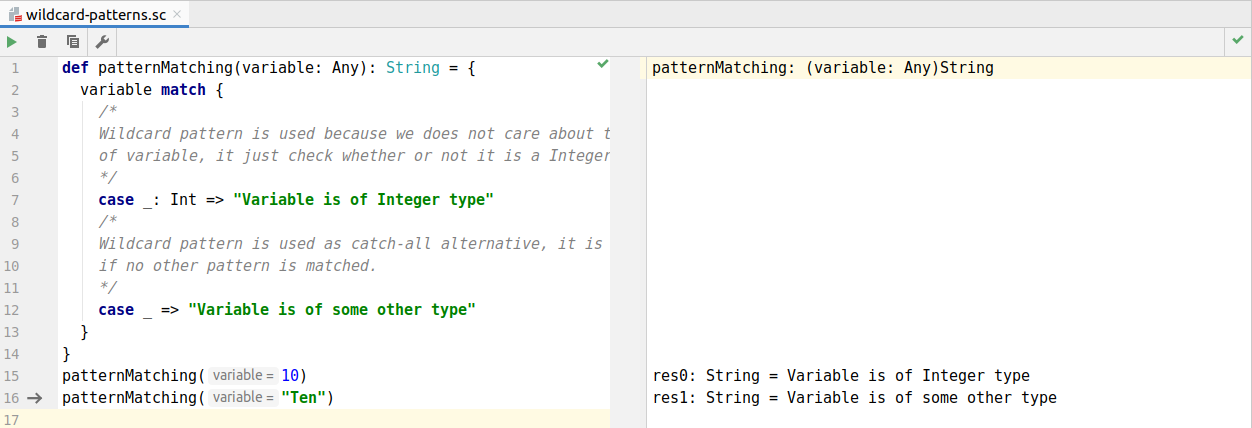The image size is (1252, 428).
Task: Click the 'variable =' hint on line 15
Action: pyautogui.click(x=242, y=376)
